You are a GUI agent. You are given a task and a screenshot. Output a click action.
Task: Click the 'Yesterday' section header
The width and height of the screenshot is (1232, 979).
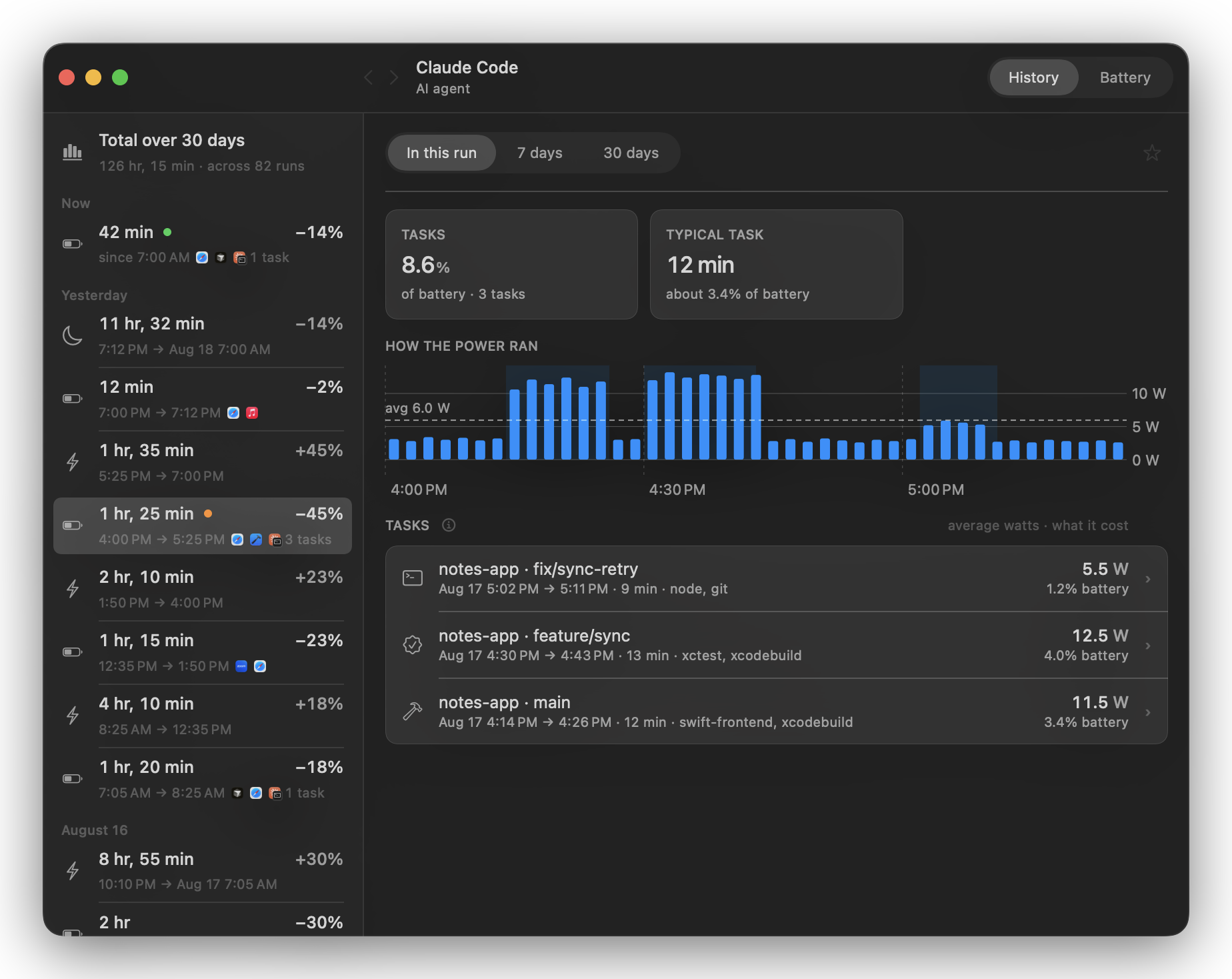point(94,295)
